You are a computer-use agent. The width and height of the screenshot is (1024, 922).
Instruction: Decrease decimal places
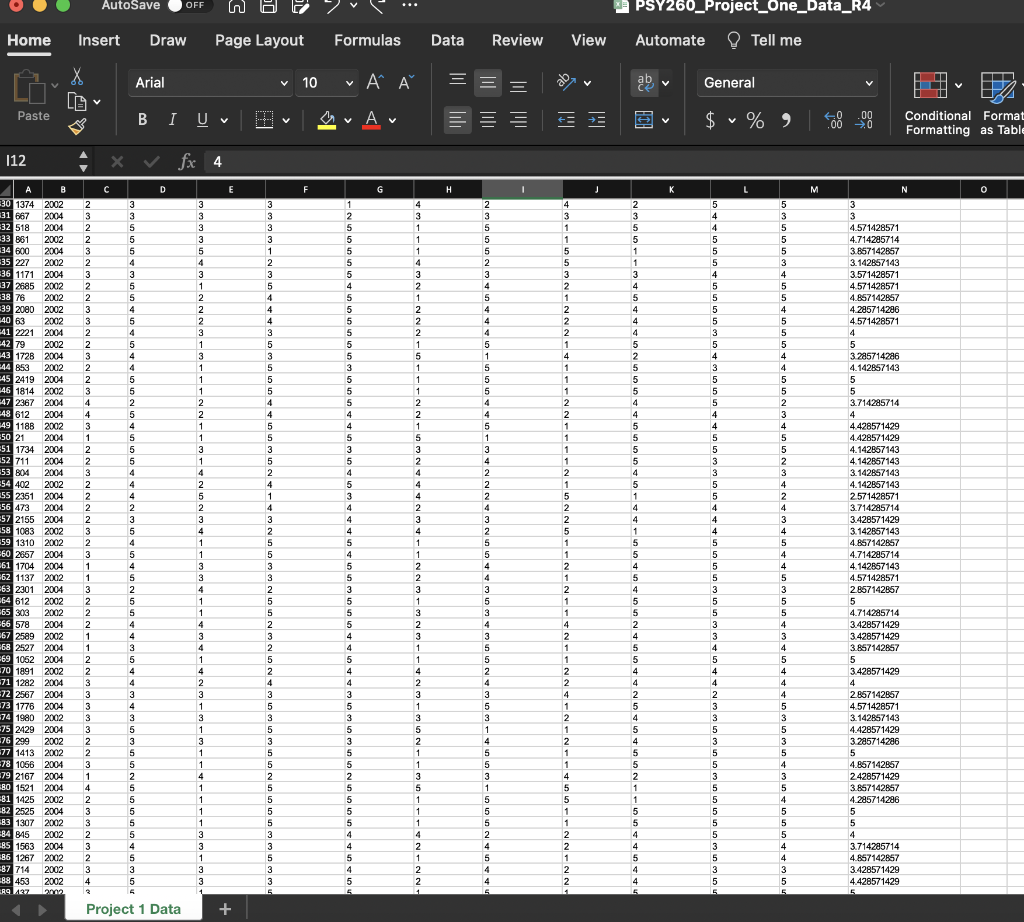pos(864,120)
